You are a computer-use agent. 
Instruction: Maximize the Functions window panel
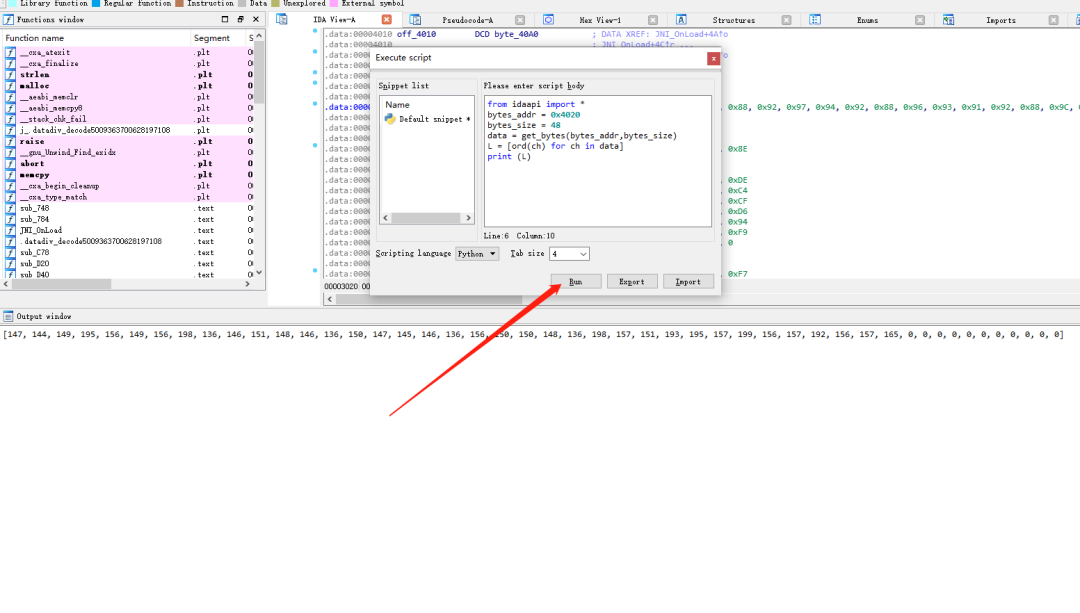[225, 20]
